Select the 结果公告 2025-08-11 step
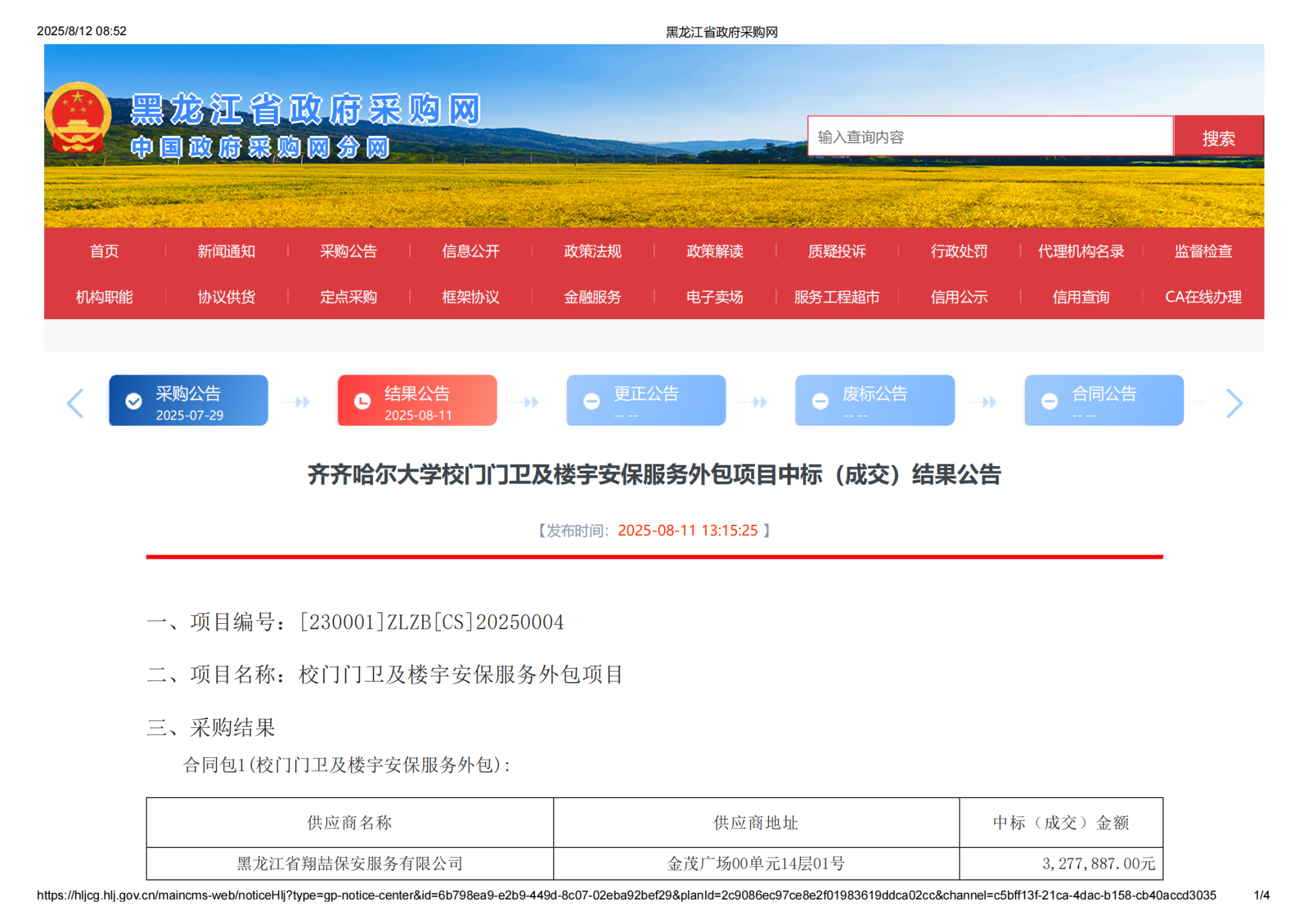 (417, 401)
